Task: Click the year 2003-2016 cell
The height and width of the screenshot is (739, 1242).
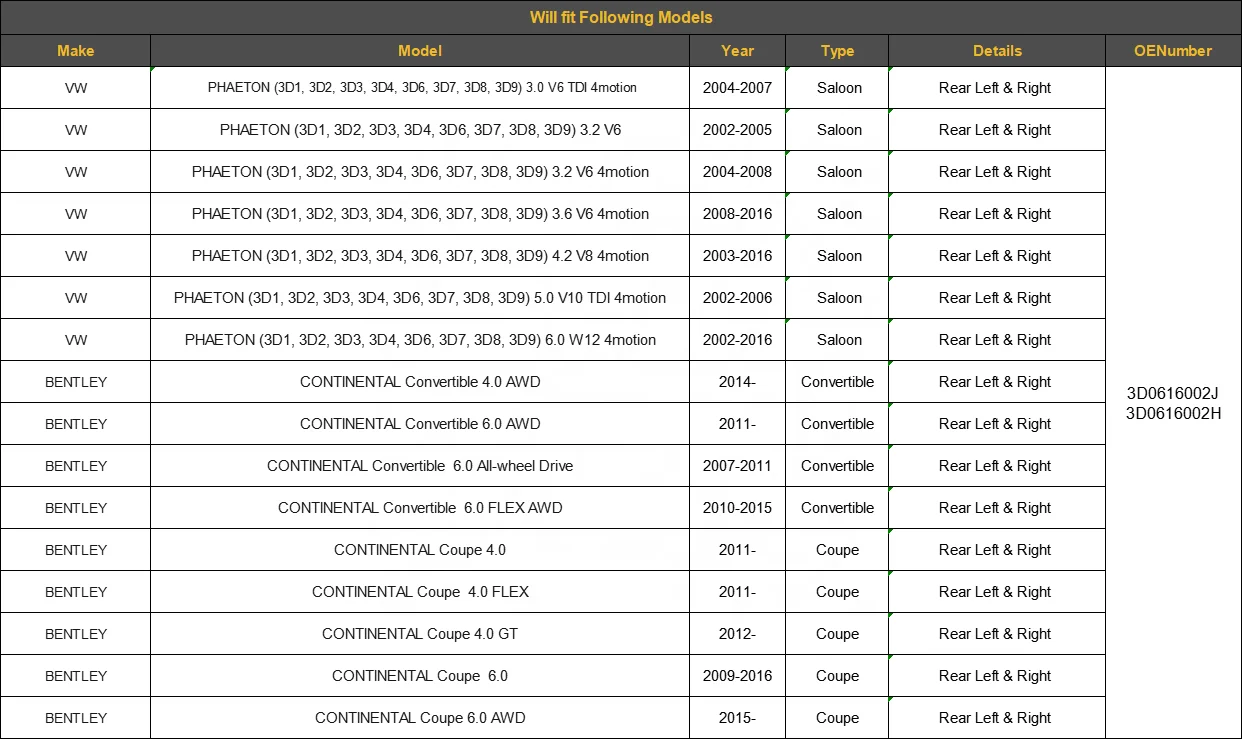Action: click(737, 256)
